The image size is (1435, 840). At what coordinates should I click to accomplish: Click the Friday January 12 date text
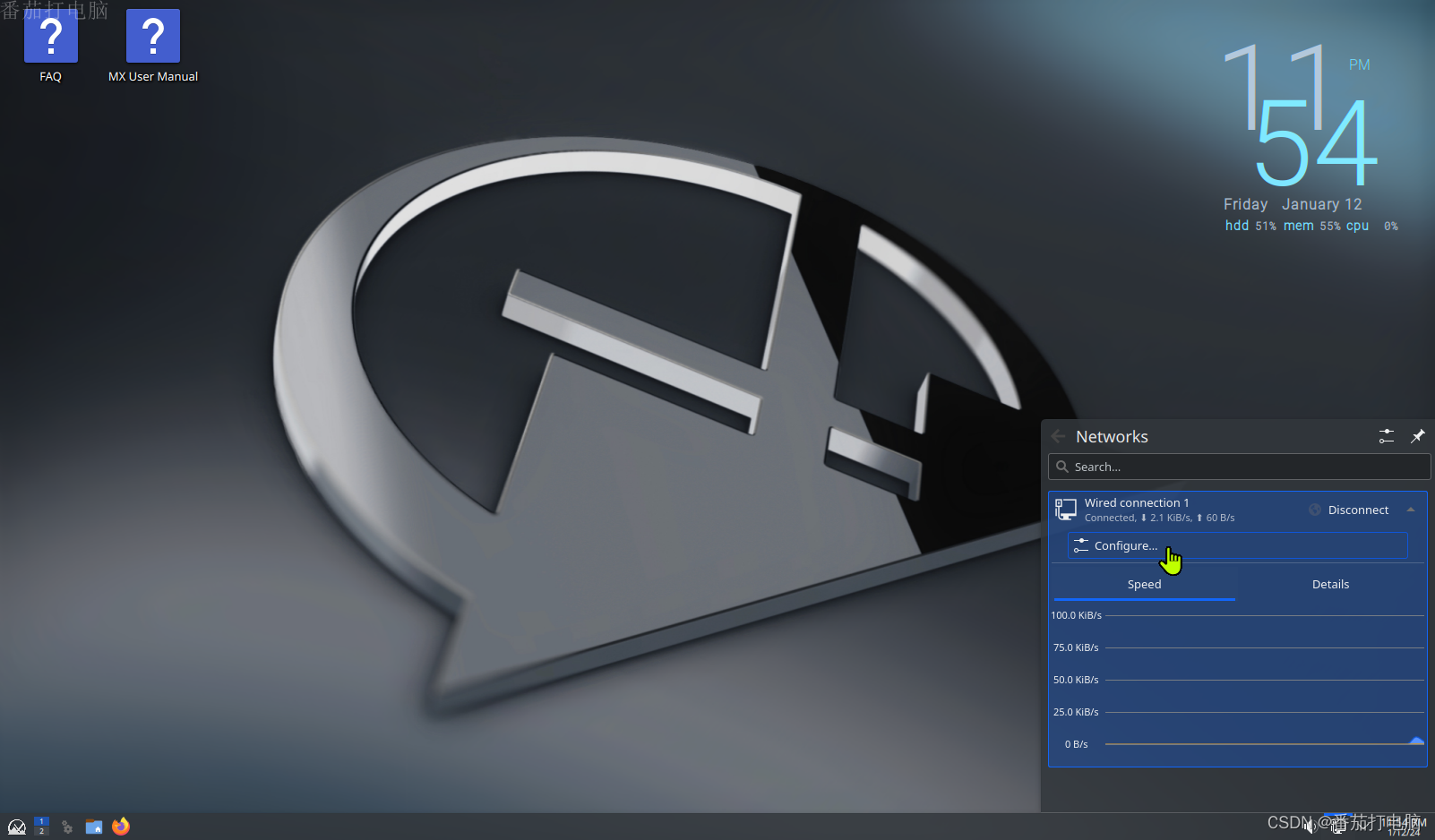tap(1293, 204)
